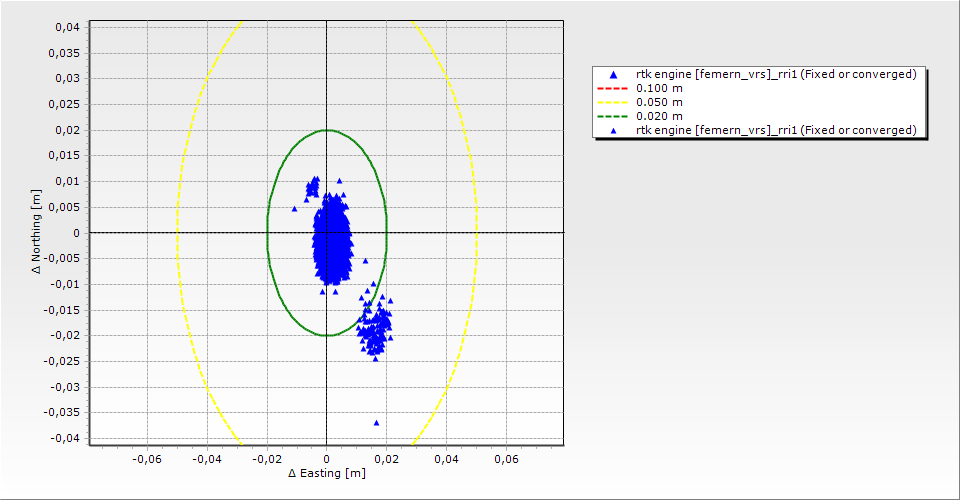Click the yellow dashed line legend symbol
The image size is (960, 500).
(614, 102)
